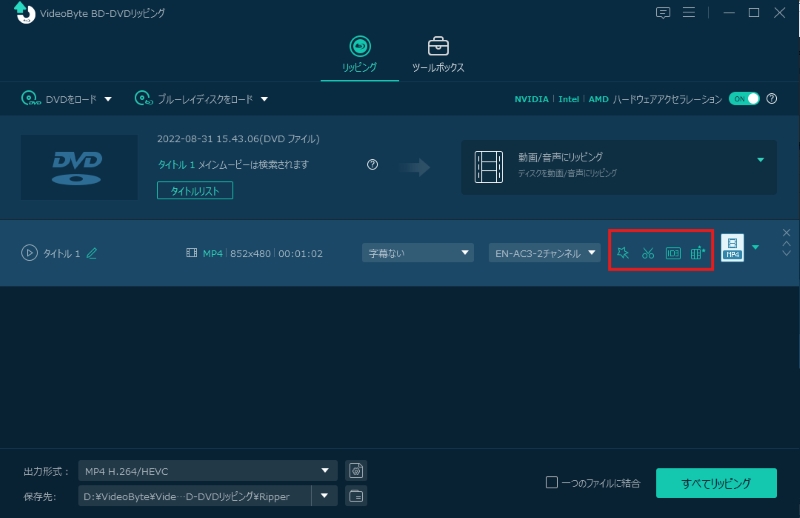Remove タイトル 1 with X icon
Screen dimensions: 800x518
point(786,233)
